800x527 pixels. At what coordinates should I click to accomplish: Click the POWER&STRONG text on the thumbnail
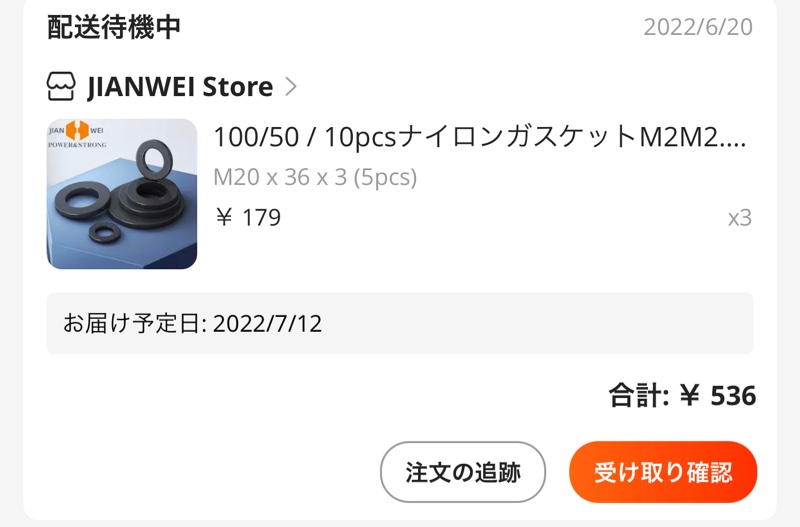78,145
